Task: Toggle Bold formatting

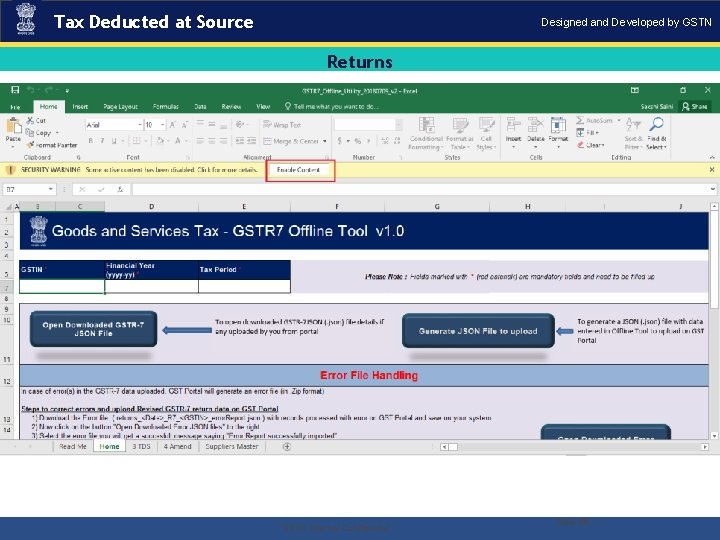Action: click(91, 141)
